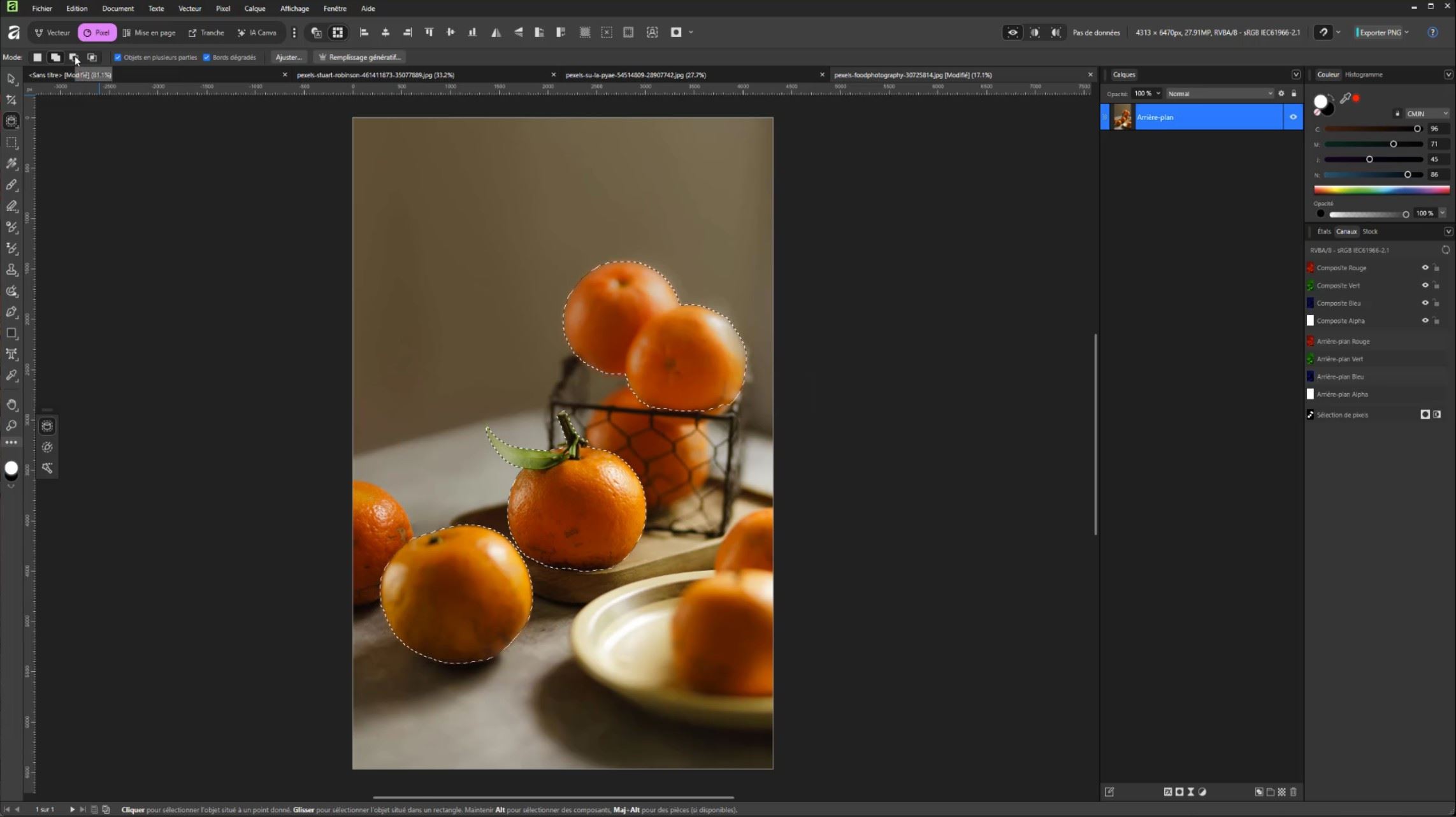Select the rectangular marquee selection tool
1456x817 pixels.
point(11,143)
